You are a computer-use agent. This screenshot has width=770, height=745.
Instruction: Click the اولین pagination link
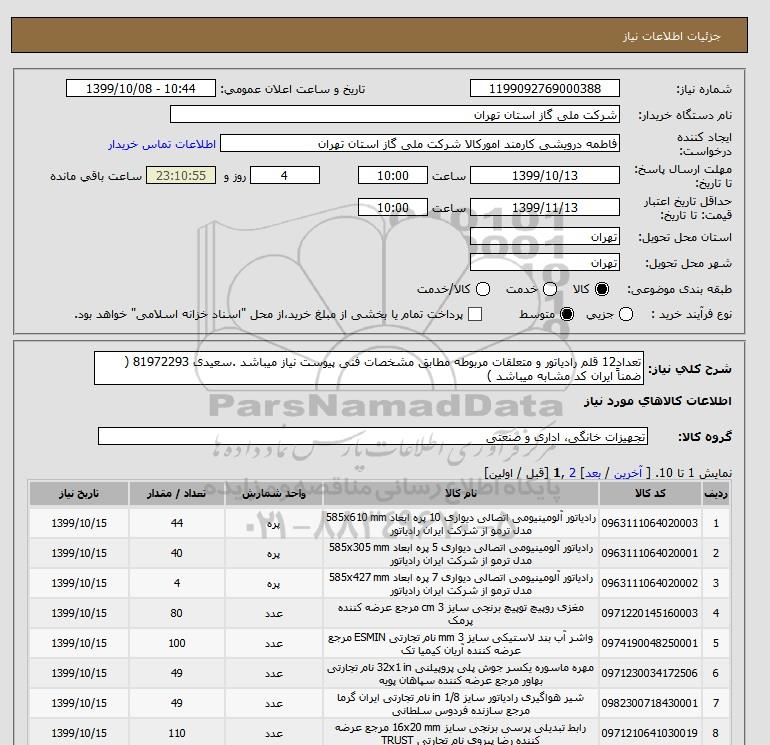pos(502,473)
